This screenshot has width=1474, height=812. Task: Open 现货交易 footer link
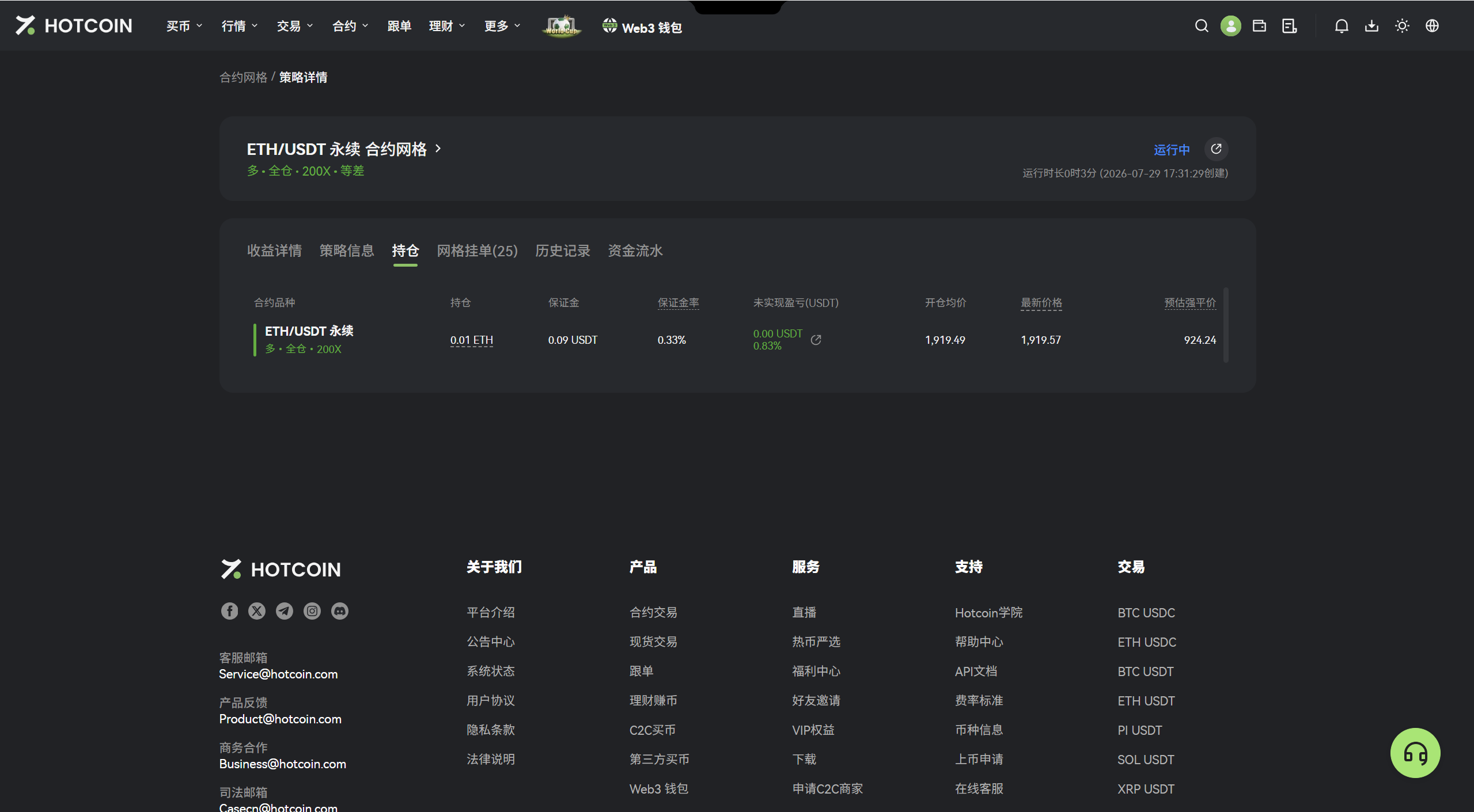click(653, 642)
